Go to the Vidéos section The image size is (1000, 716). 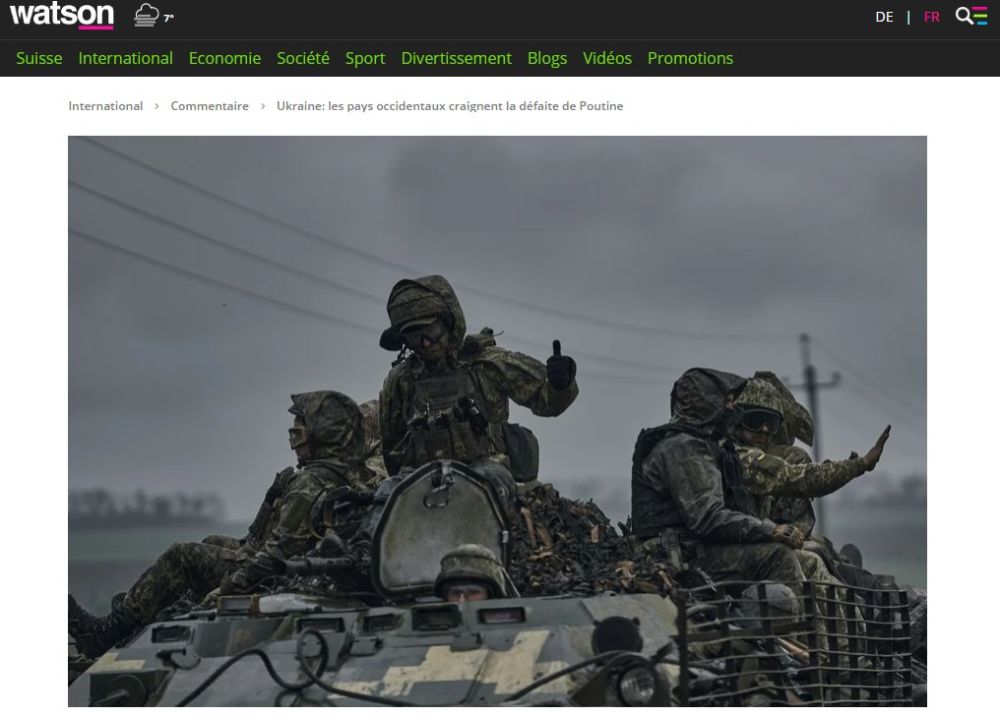pos(607,58)
